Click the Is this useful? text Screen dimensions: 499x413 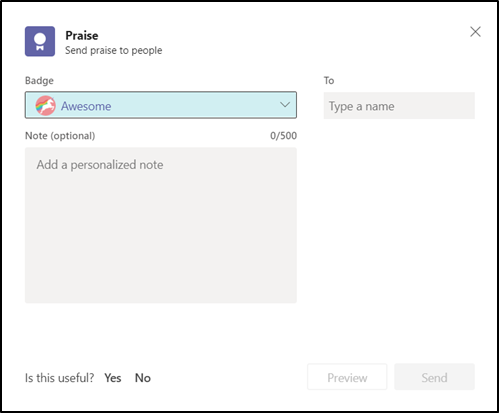[x=59, y=378]
